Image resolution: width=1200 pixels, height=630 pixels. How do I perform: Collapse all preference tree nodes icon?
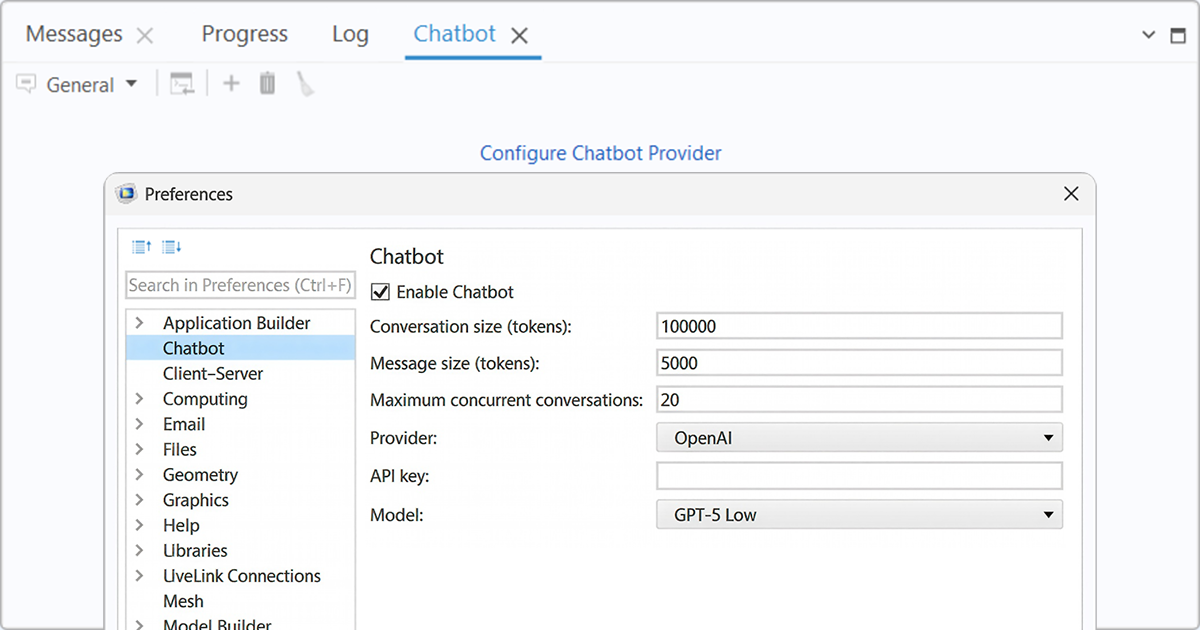tap(142, 247)
